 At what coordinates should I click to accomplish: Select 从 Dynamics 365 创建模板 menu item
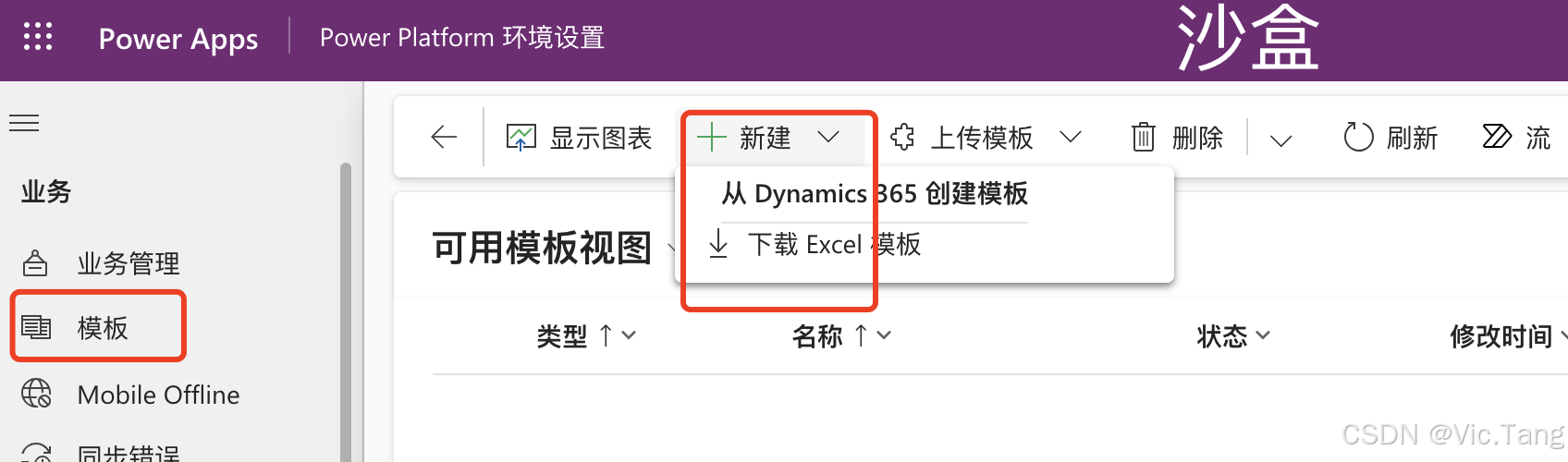pyautogui.click(x=875, y=194)
